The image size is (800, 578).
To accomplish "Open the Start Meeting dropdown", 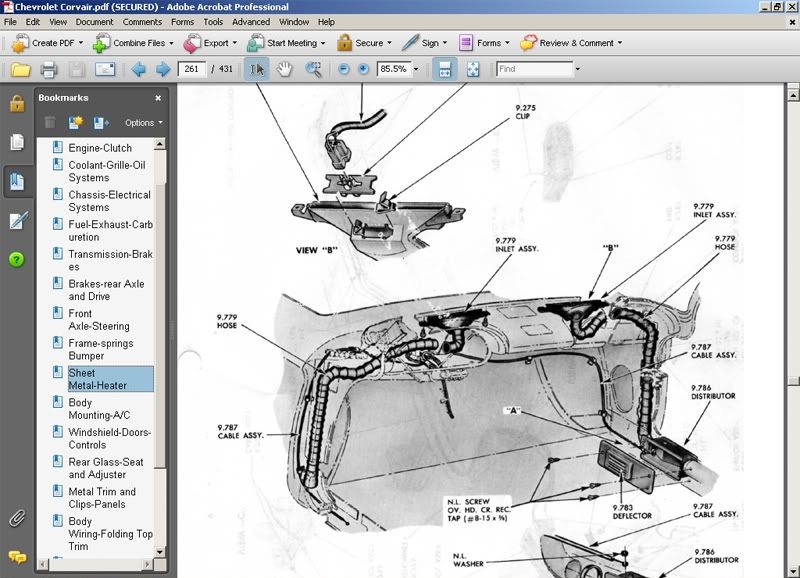I will (286, 43).
